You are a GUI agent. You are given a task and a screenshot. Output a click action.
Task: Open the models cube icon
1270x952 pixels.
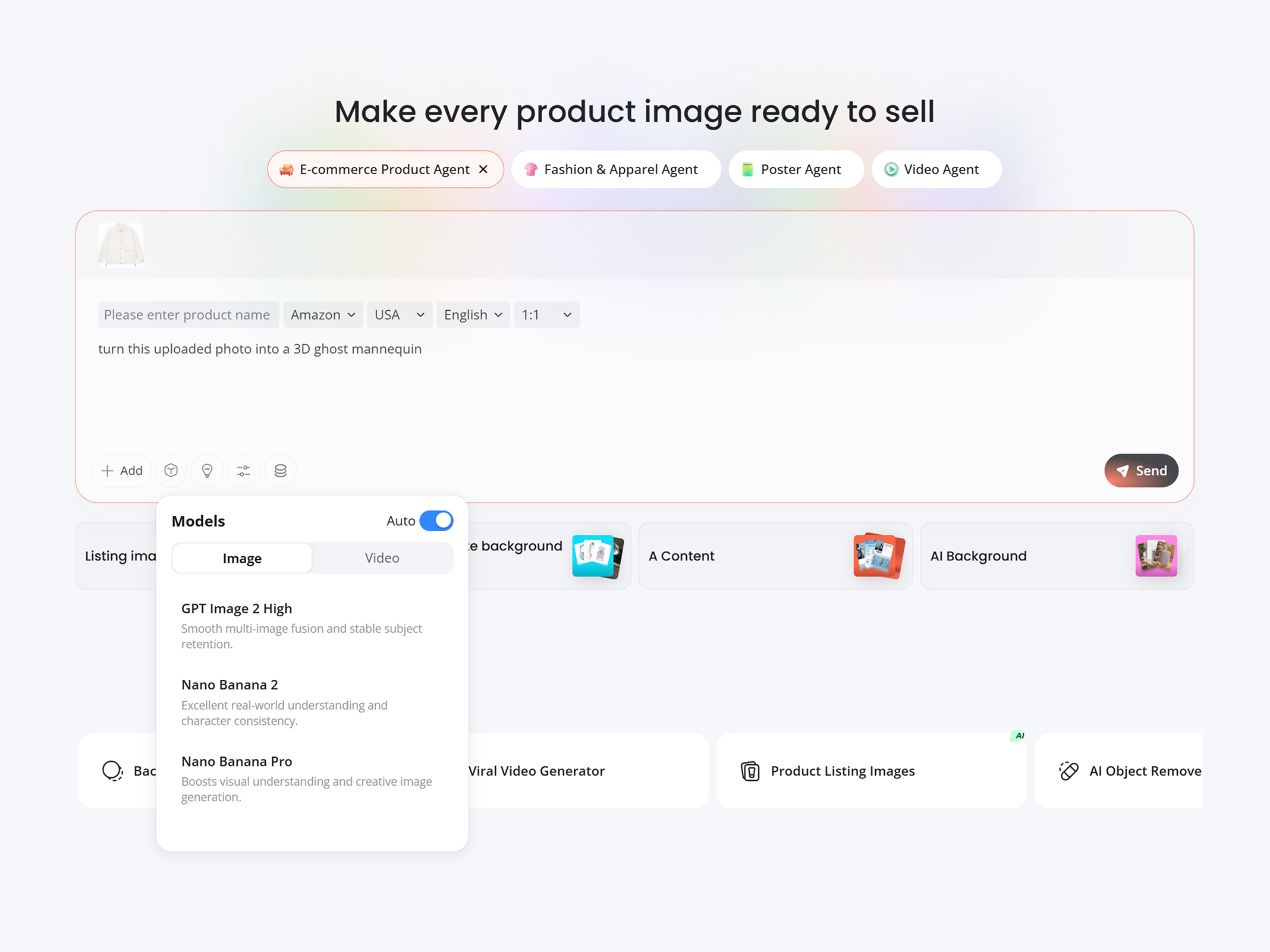click(171, 471)
